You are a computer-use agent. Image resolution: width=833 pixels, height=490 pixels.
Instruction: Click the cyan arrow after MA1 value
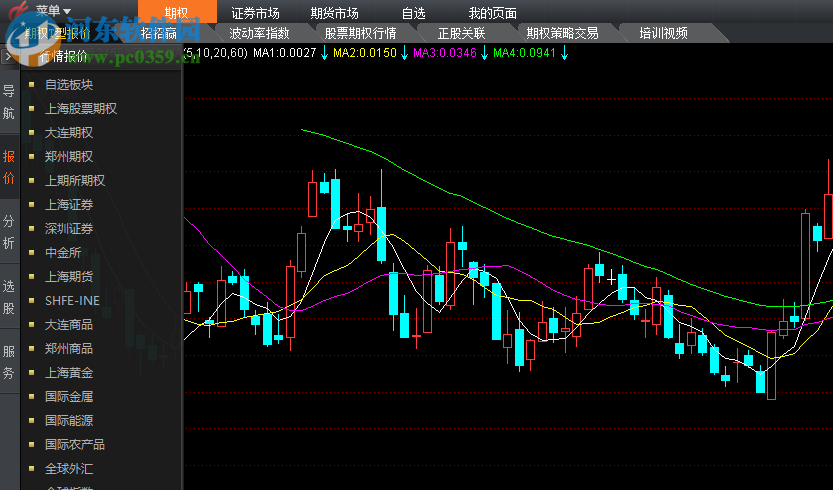(324, 52)
